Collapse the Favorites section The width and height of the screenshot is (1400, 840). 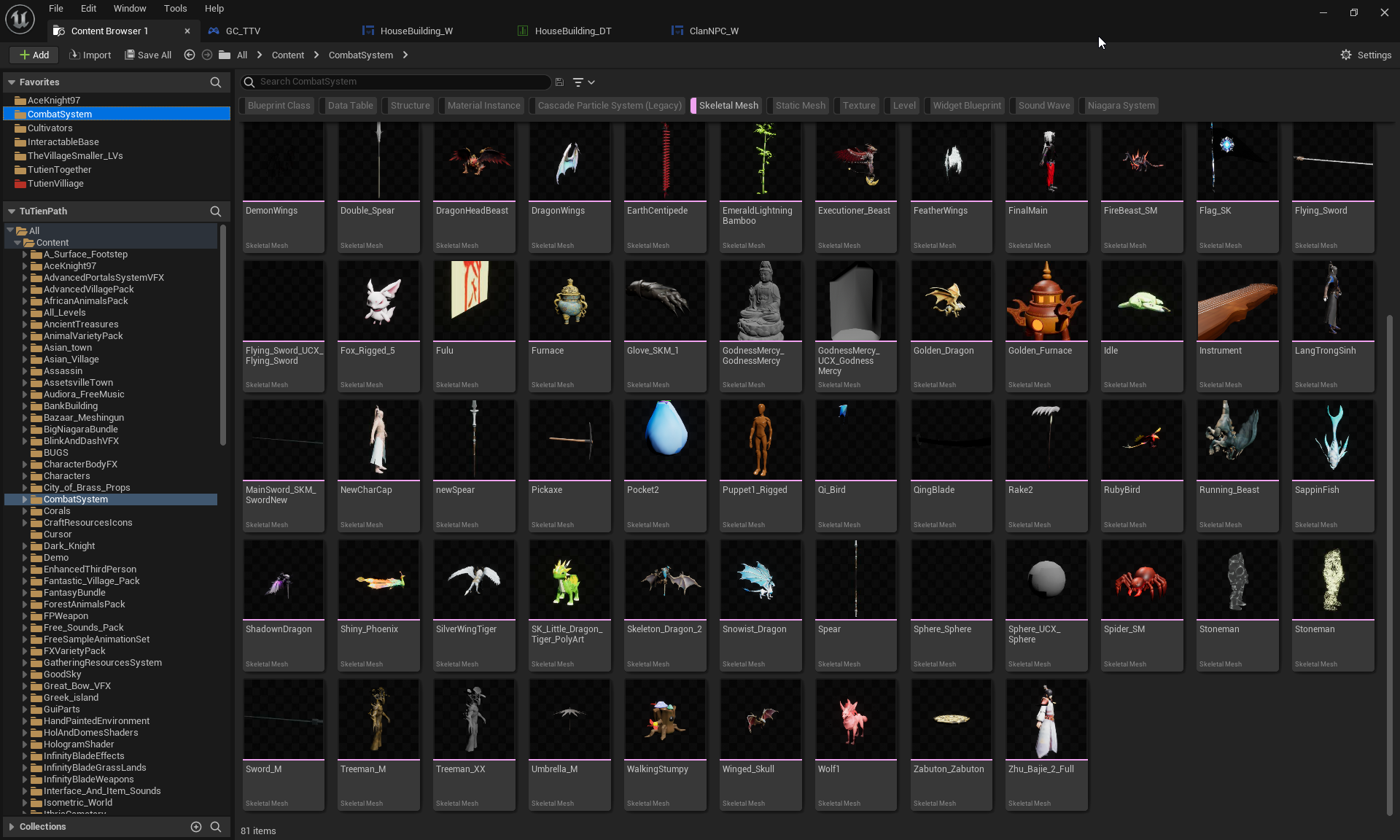(12, 82)
